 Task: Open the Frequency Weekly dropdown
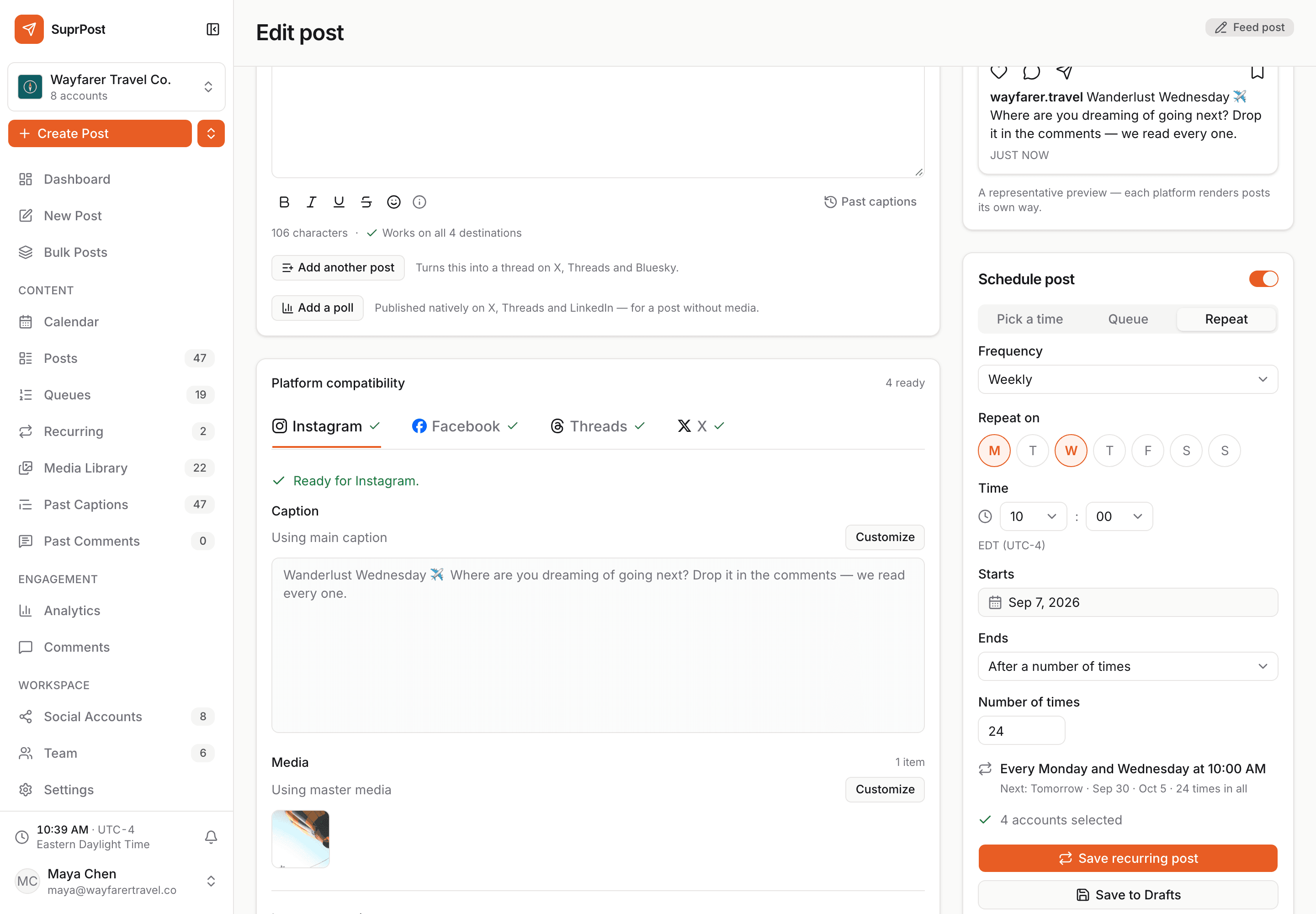pyautogui.click(x=1128, y=380)
